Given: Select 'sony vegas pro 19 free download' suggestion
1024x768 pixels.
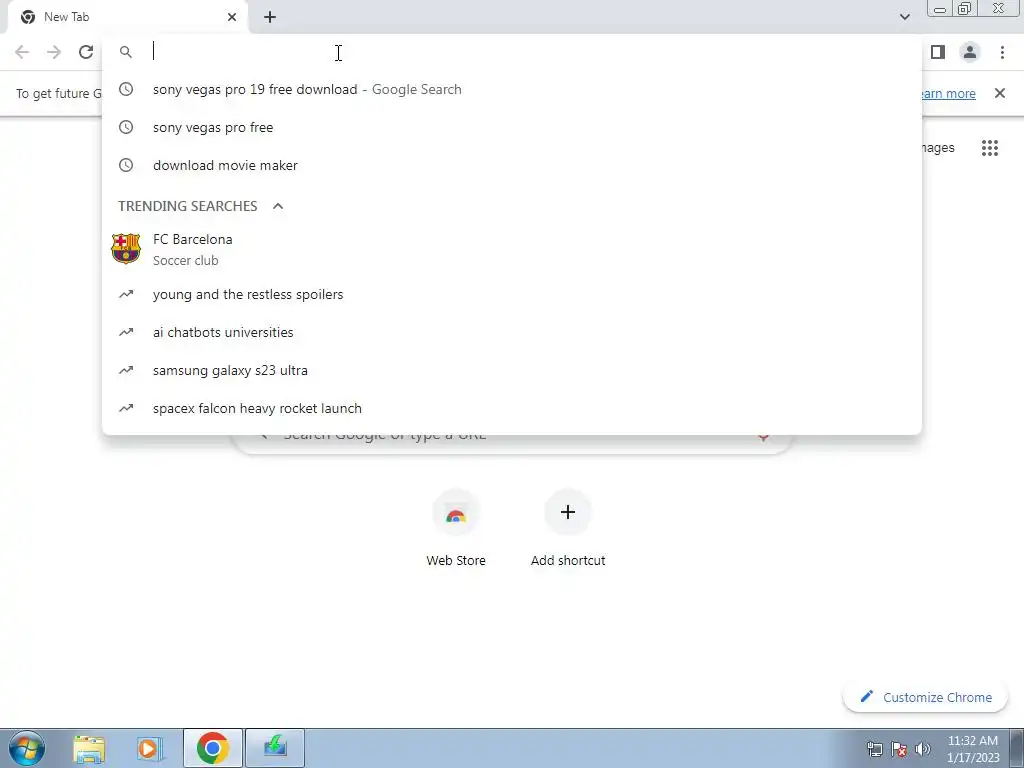Looking at the screenshot, I should pos(512,89).
